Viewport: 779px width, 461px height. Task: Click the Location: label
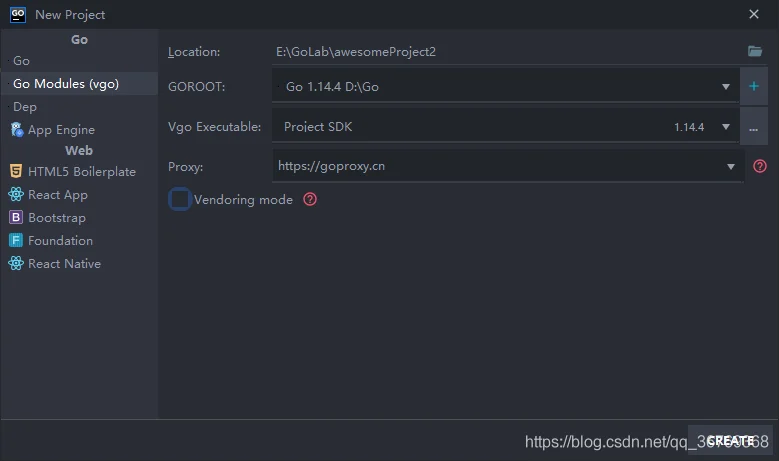click(x=194, y=52)
